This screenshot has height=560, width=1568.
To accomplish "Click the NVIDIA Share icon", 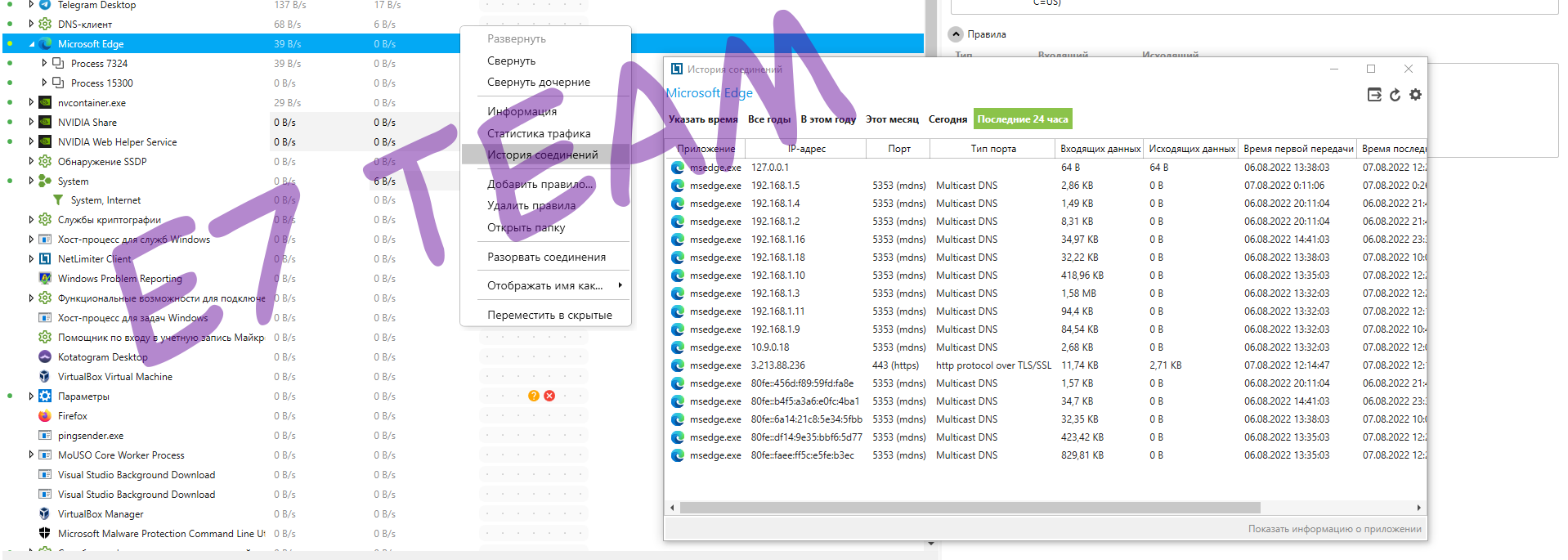I will [x=45, y=123].
